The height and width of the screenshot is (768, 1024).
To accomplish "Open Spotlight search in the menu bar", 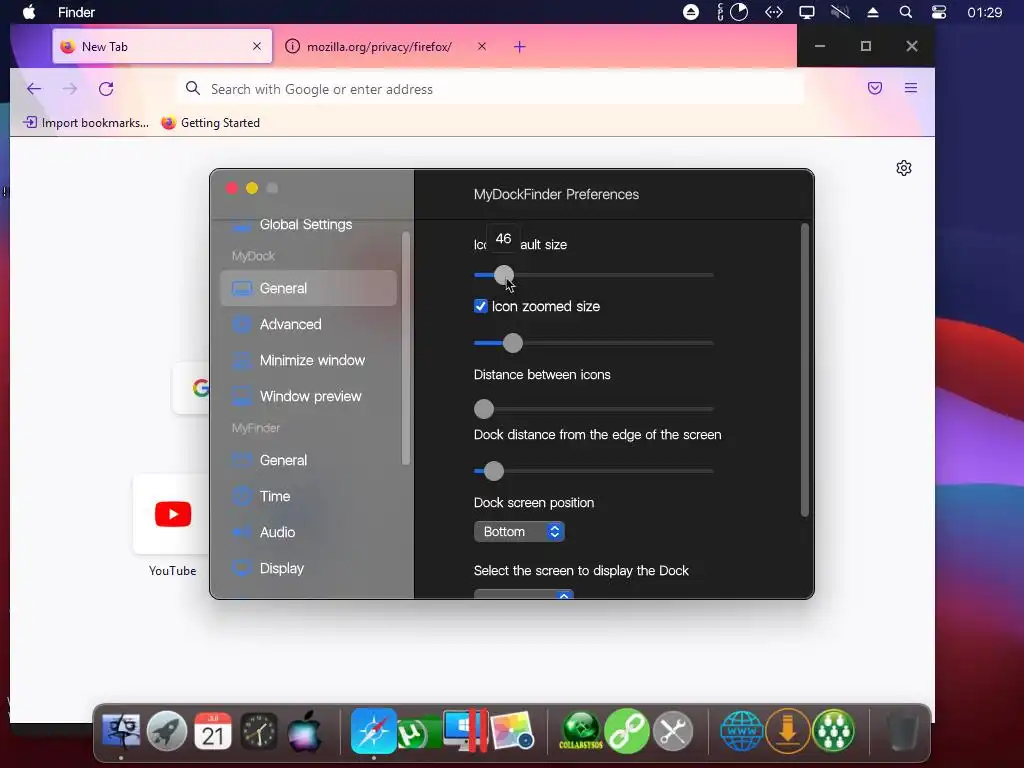I will pos(905,12).
